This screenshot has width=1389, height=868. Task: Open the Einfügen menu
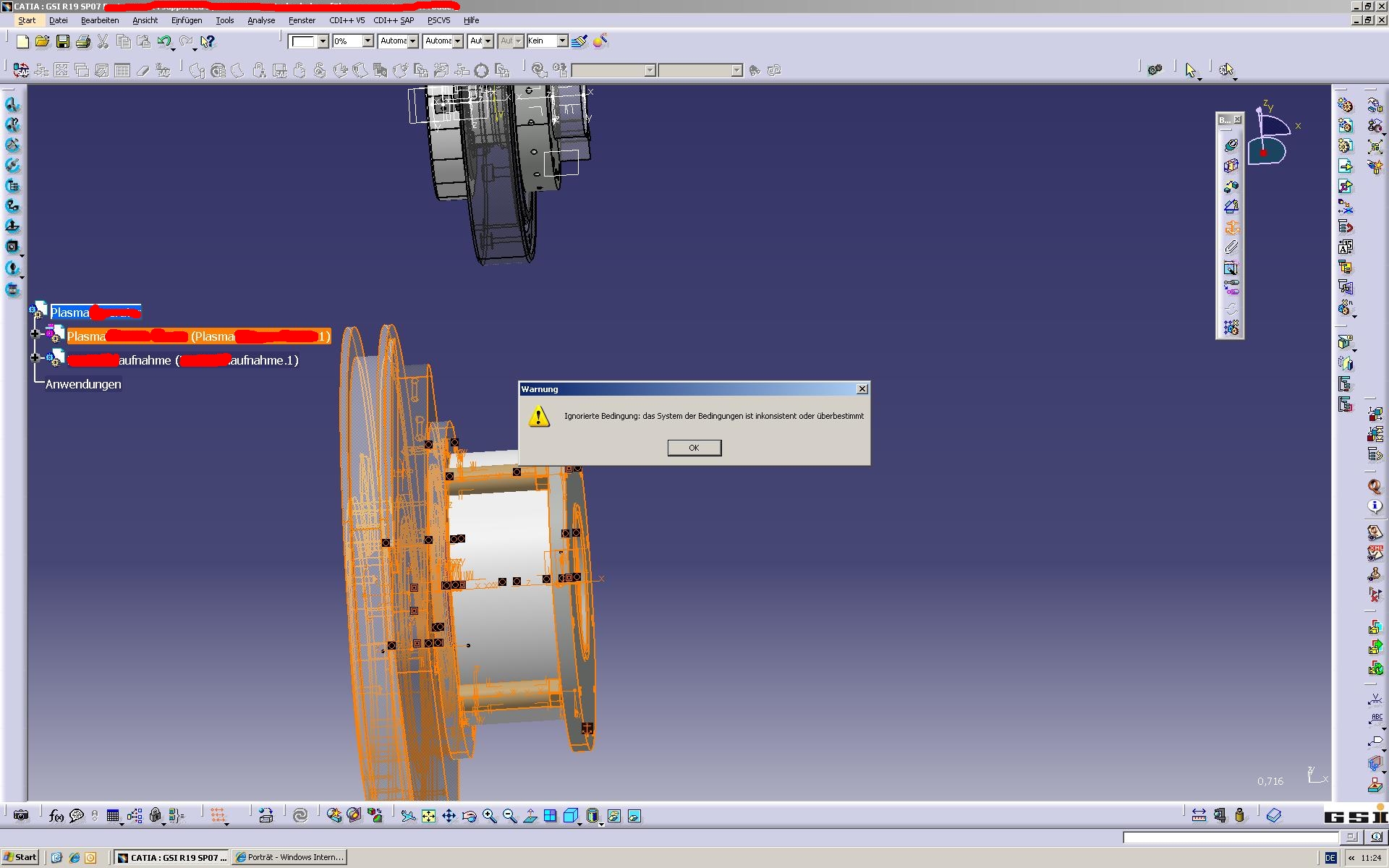187,20
